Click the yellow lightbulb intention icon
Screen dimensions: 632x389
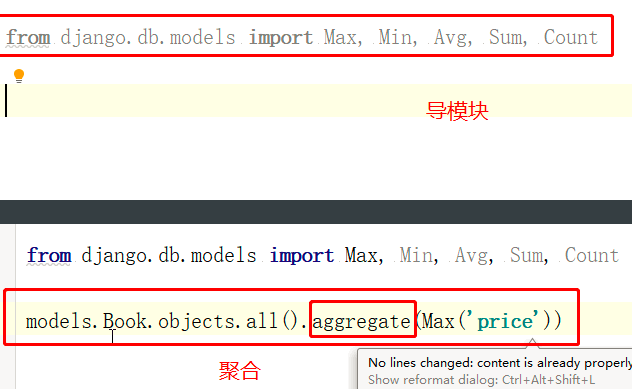click(19, 76)
